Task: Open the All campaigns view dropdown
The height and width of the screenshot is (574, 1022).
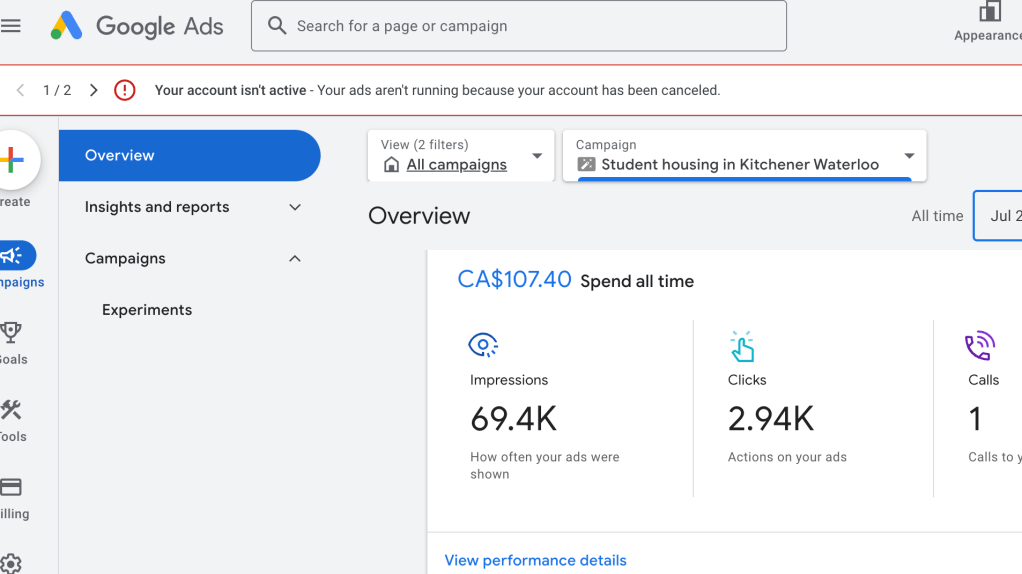Action: pos(461,156)
